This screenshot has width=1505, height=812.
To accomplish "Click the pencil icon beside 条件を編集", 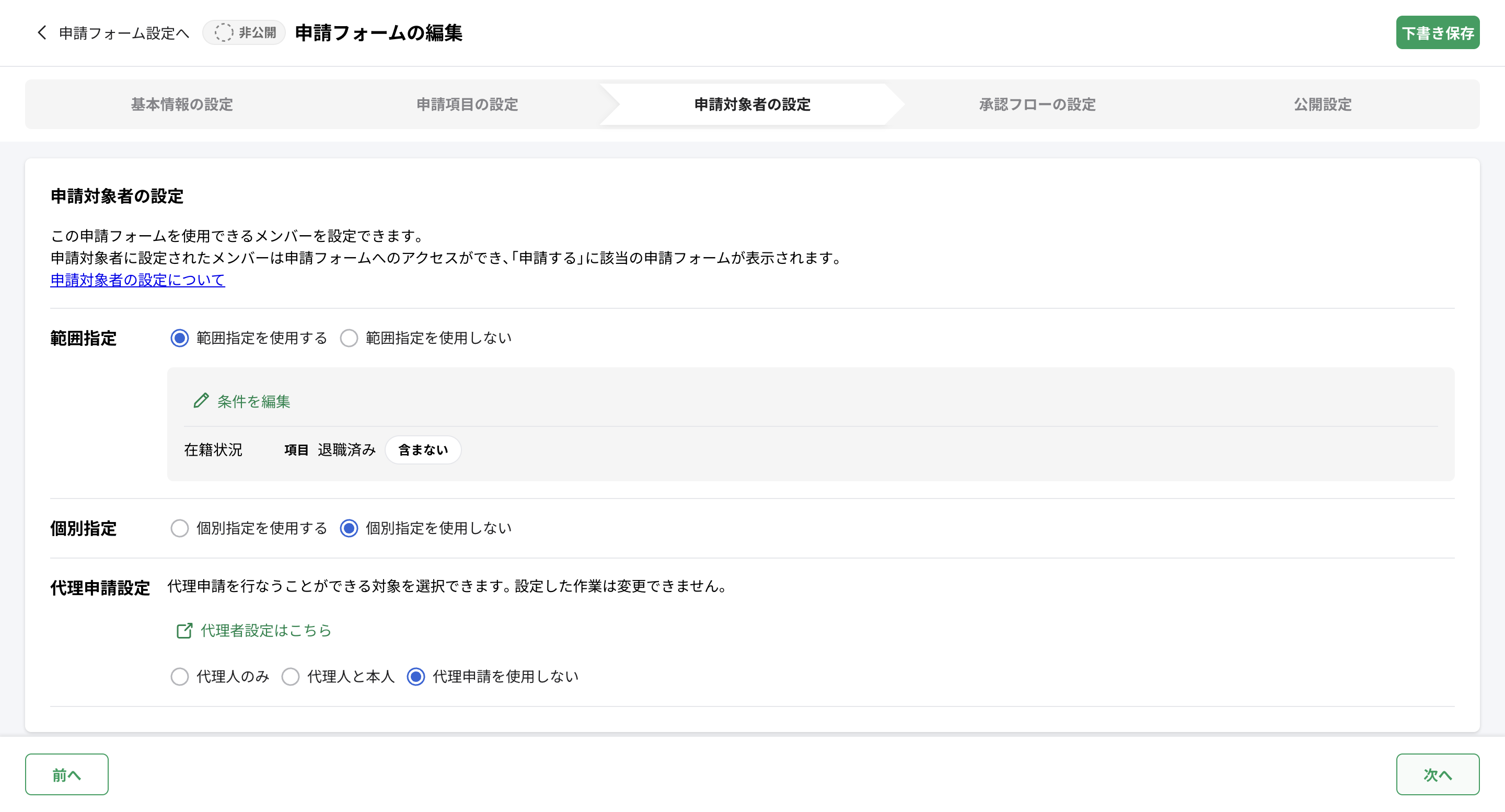I will point(201,401).
